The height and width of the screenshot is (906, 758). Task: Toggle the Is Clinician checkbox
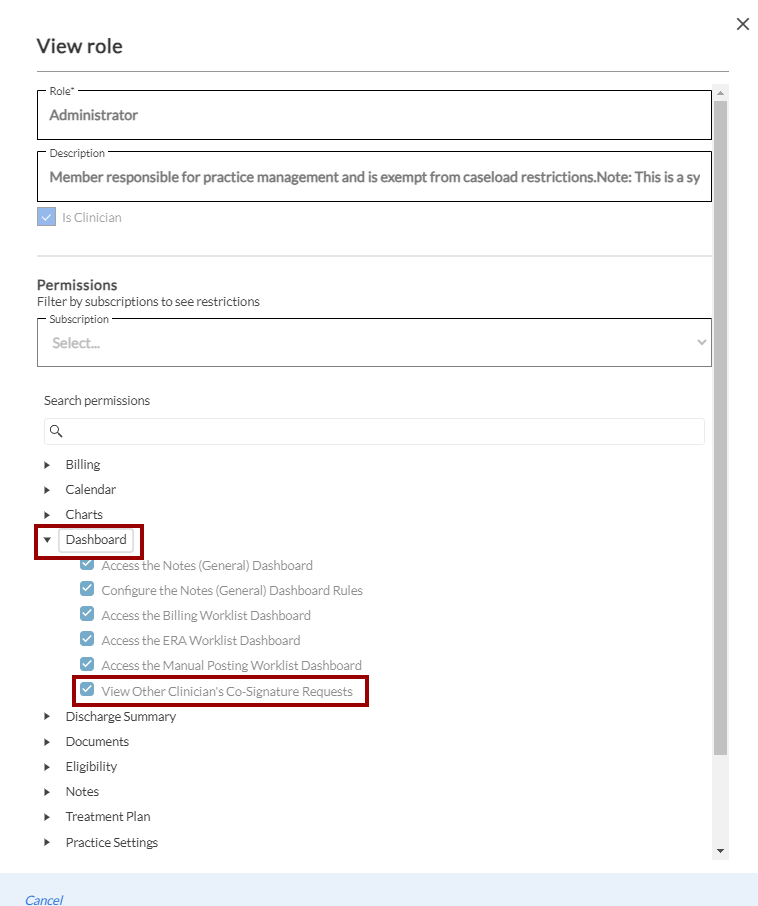[46, 217]
